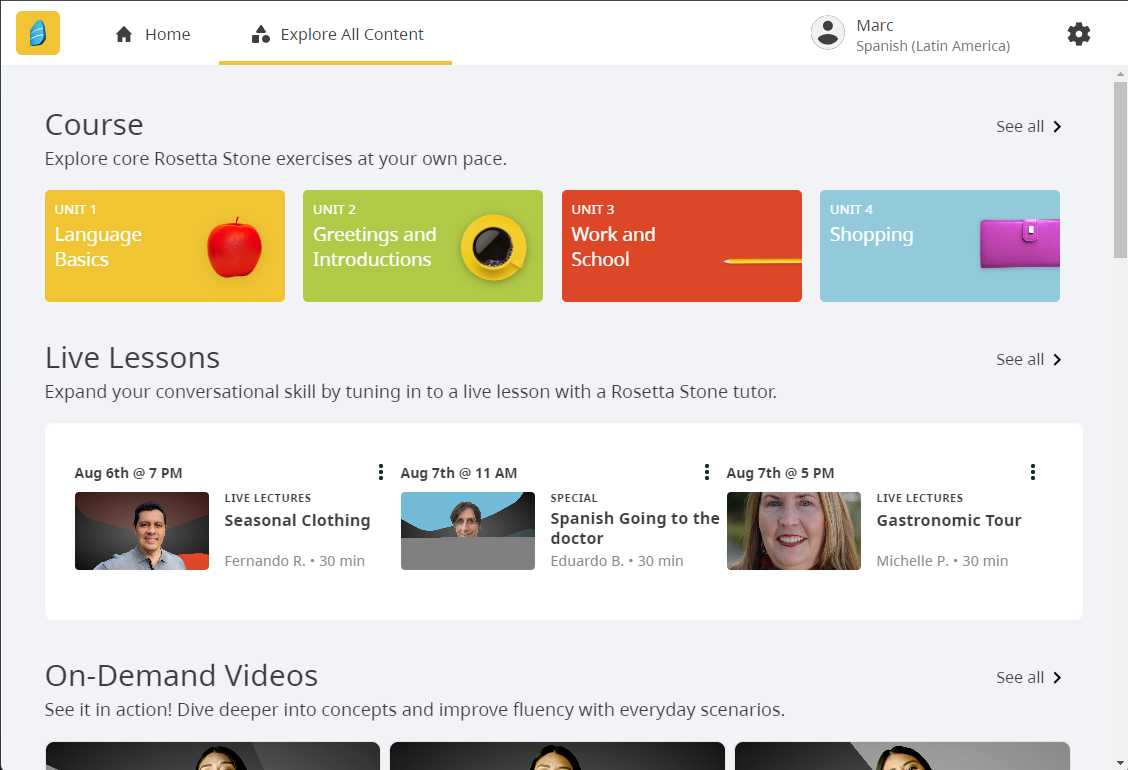
Task: Click the Rosetta Stone logo icon
Action: click(x=38, y=33)
